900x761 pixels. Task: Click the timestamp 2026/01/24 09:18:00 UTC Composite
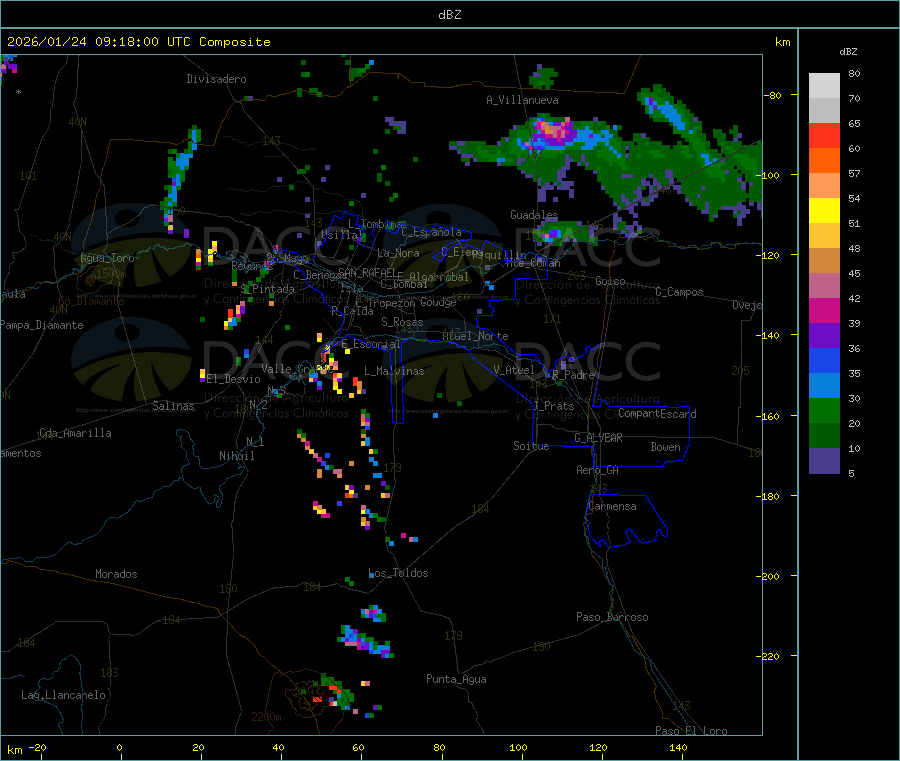(x=138, y=42)
